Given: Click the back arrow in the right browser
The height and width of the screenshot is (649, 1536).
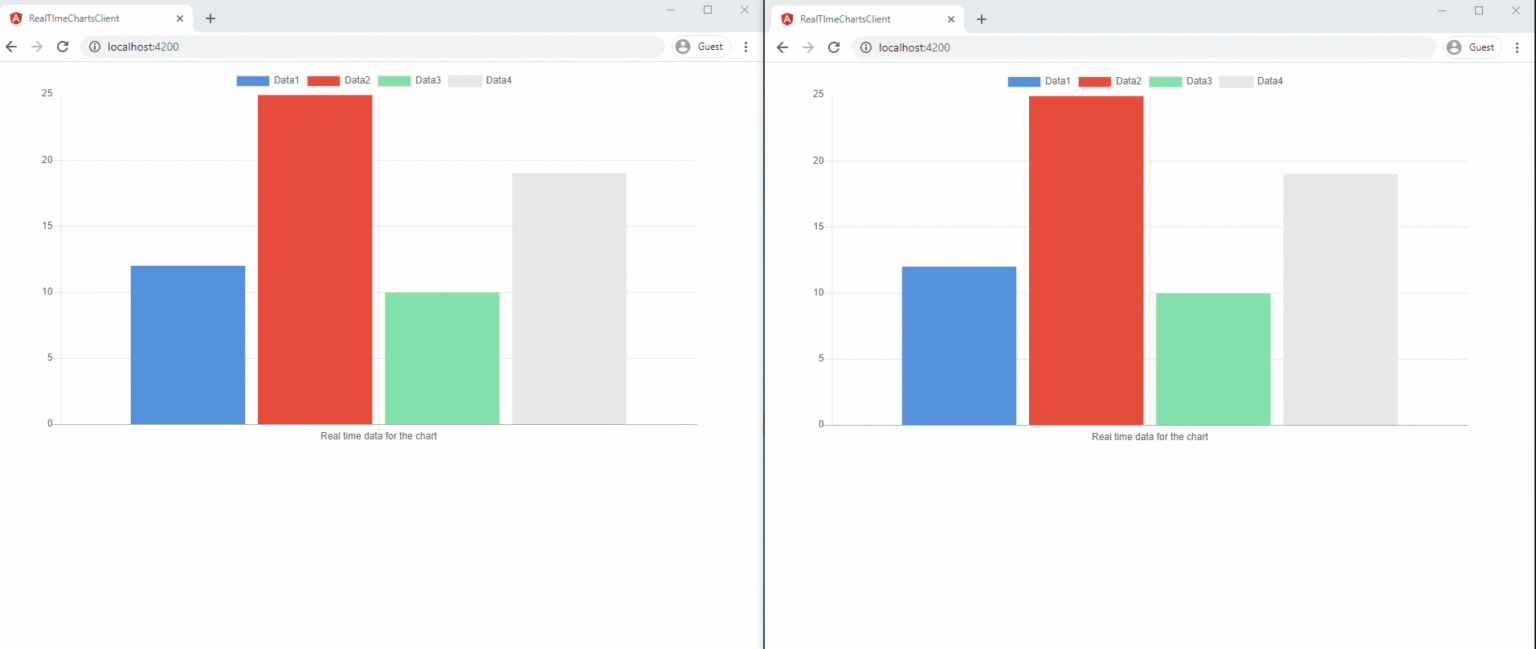Looking at the screenshot, I should 783,47.
